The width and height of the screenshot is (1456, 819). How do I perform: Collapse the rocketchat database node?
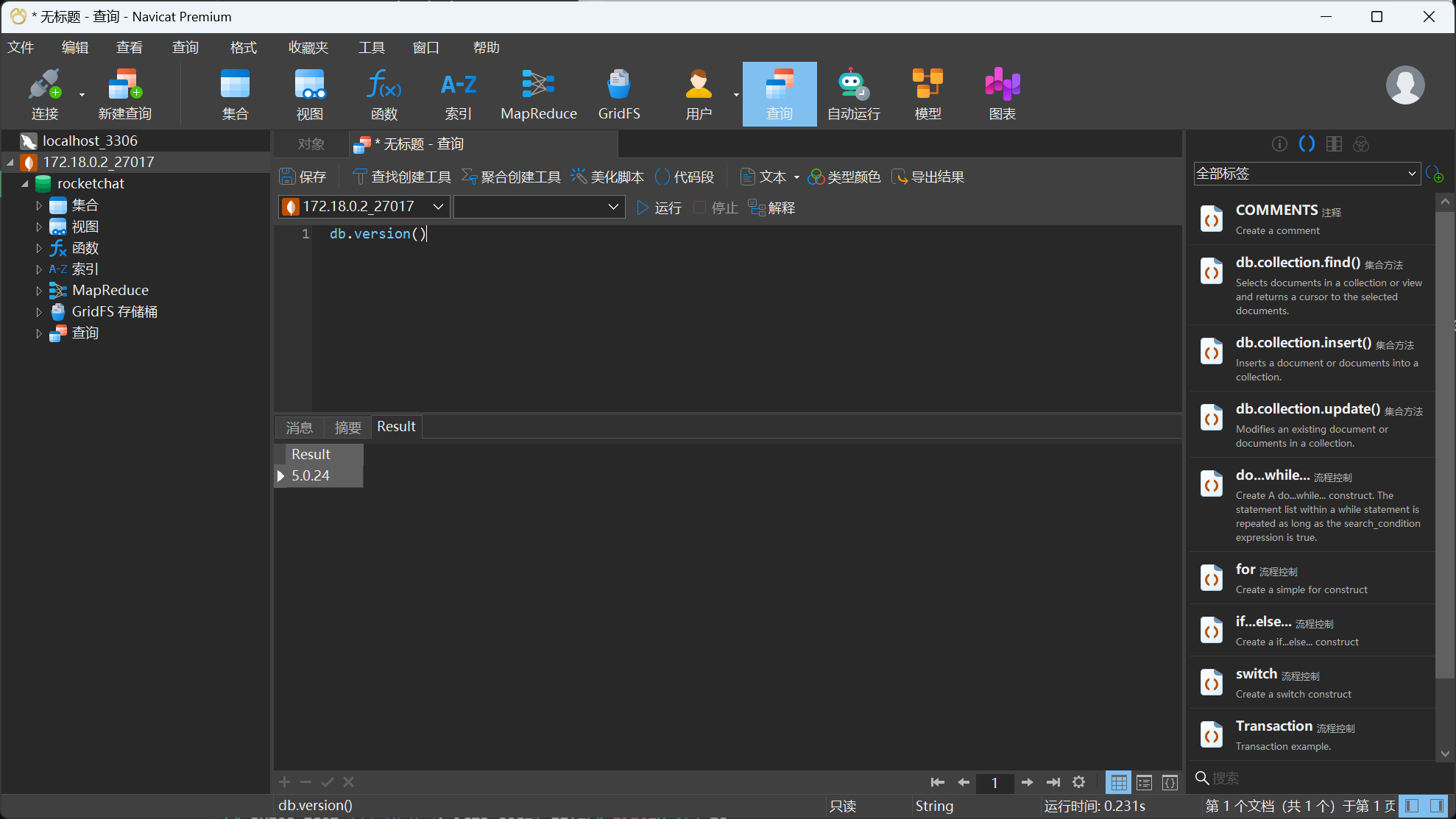(25, 184)
